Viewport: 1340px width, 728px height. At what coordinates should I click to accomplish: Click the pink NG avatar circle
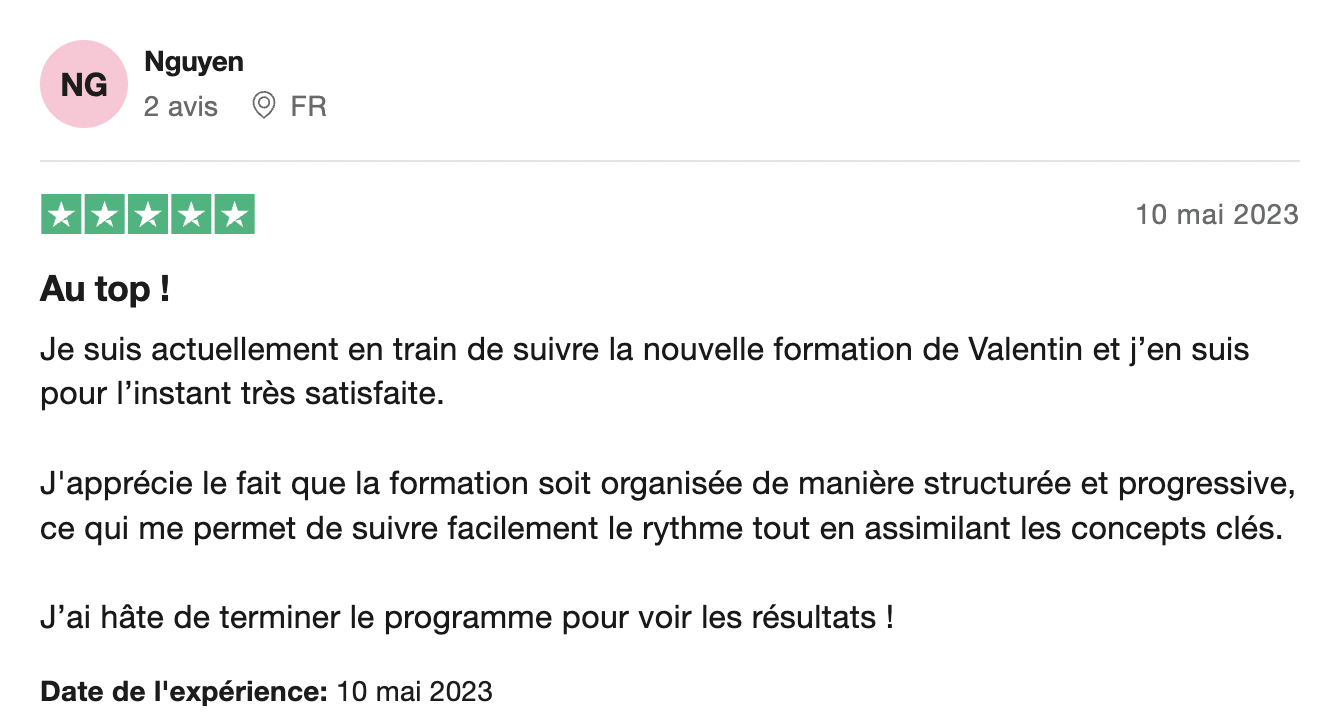tap(84, 85)
